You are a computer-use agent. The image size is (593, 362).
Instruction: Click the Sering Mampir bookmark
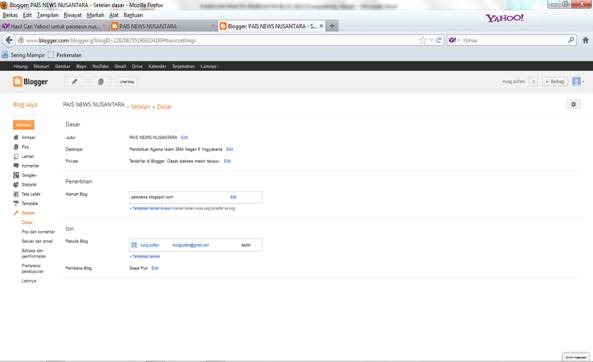tap(23, 55)
